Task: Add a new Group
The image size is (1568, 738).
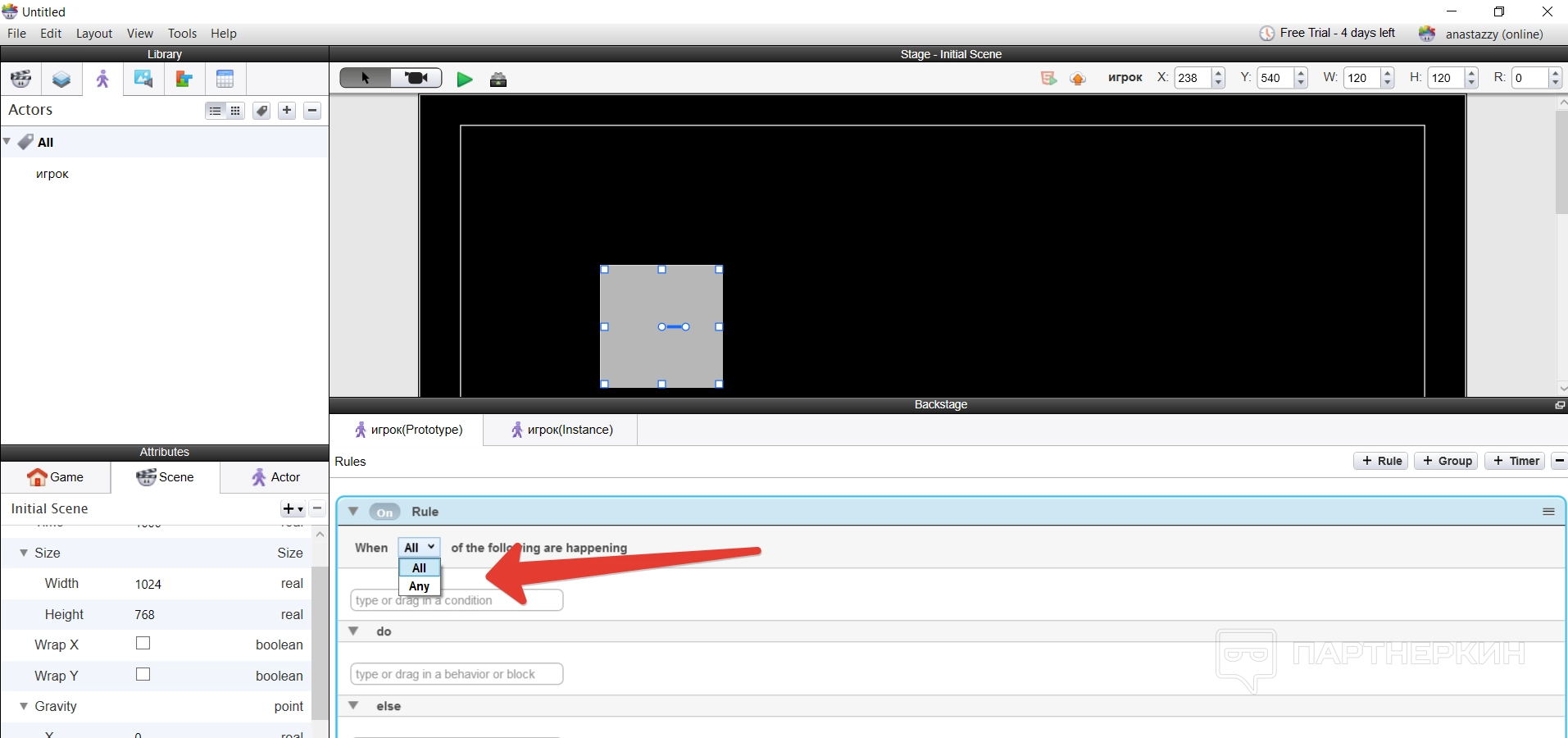Action: (x=1447, y=461)
